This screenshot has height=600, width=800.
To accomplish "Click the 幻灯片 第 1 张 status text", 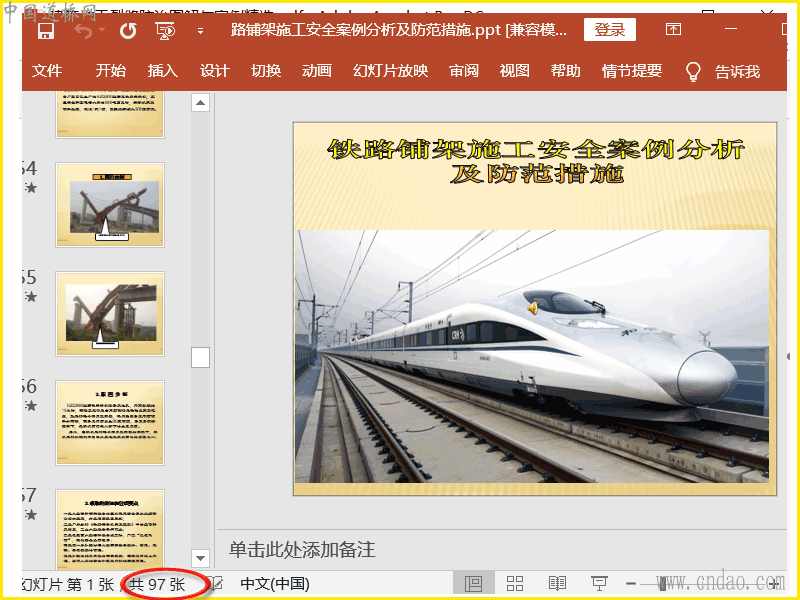I will 68,584.
